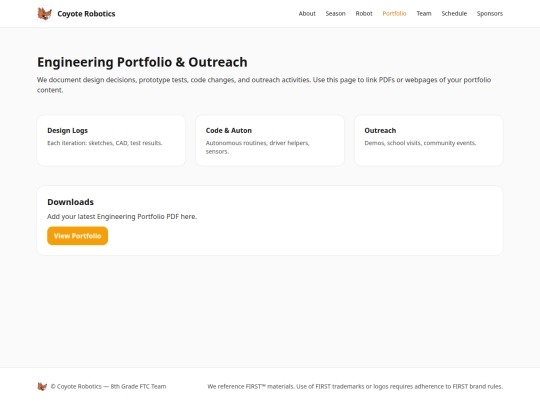Click the small coyote icon in footer
The image size is (540, 405).
coord(42,386)
